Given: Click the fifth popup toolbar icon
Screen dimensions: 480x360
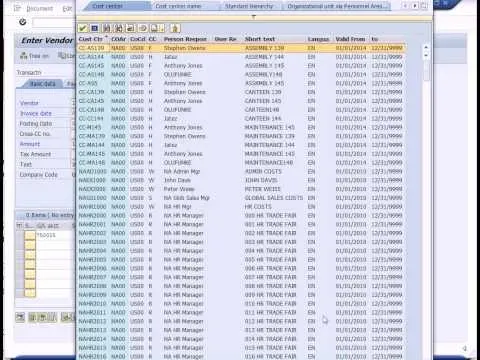Looking at the screenshot, I should coord(131,29).
